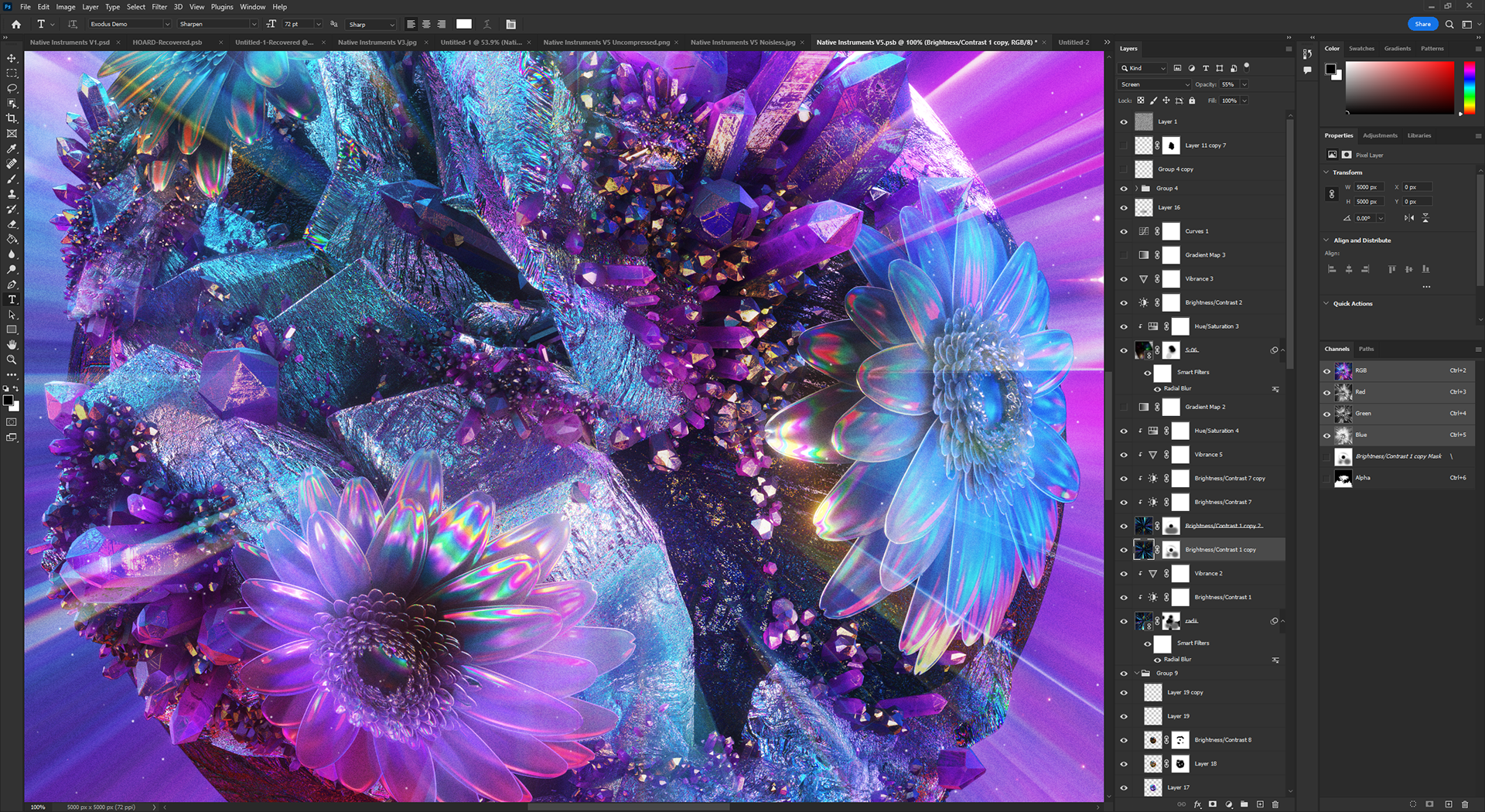Select the Crop tool
This screenshot has width=1485, height=812.
click(x=12, y=118)
